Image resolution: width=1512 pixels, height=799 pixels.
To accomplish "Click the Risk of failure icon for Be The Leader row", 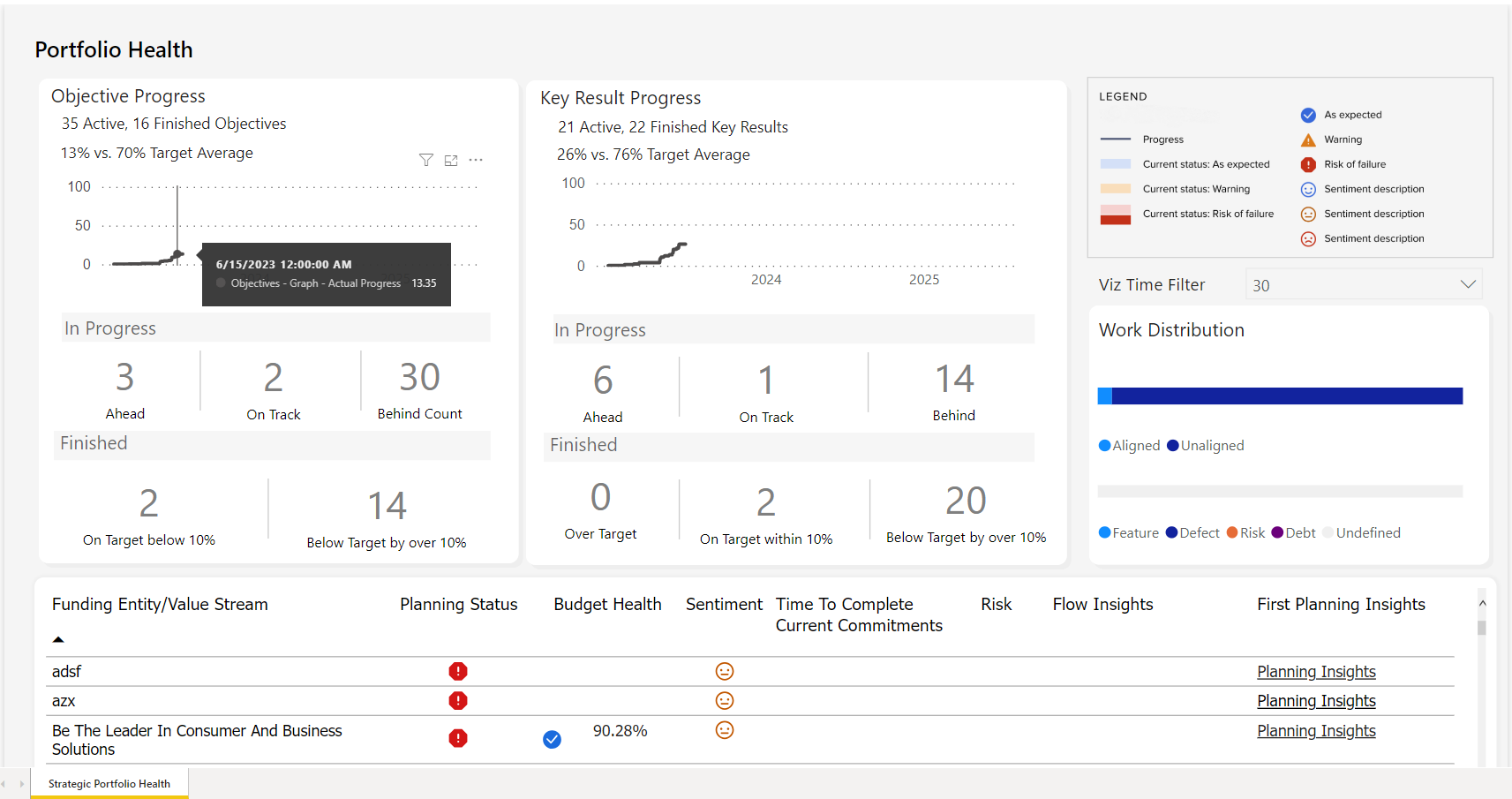I will point(458,738).
